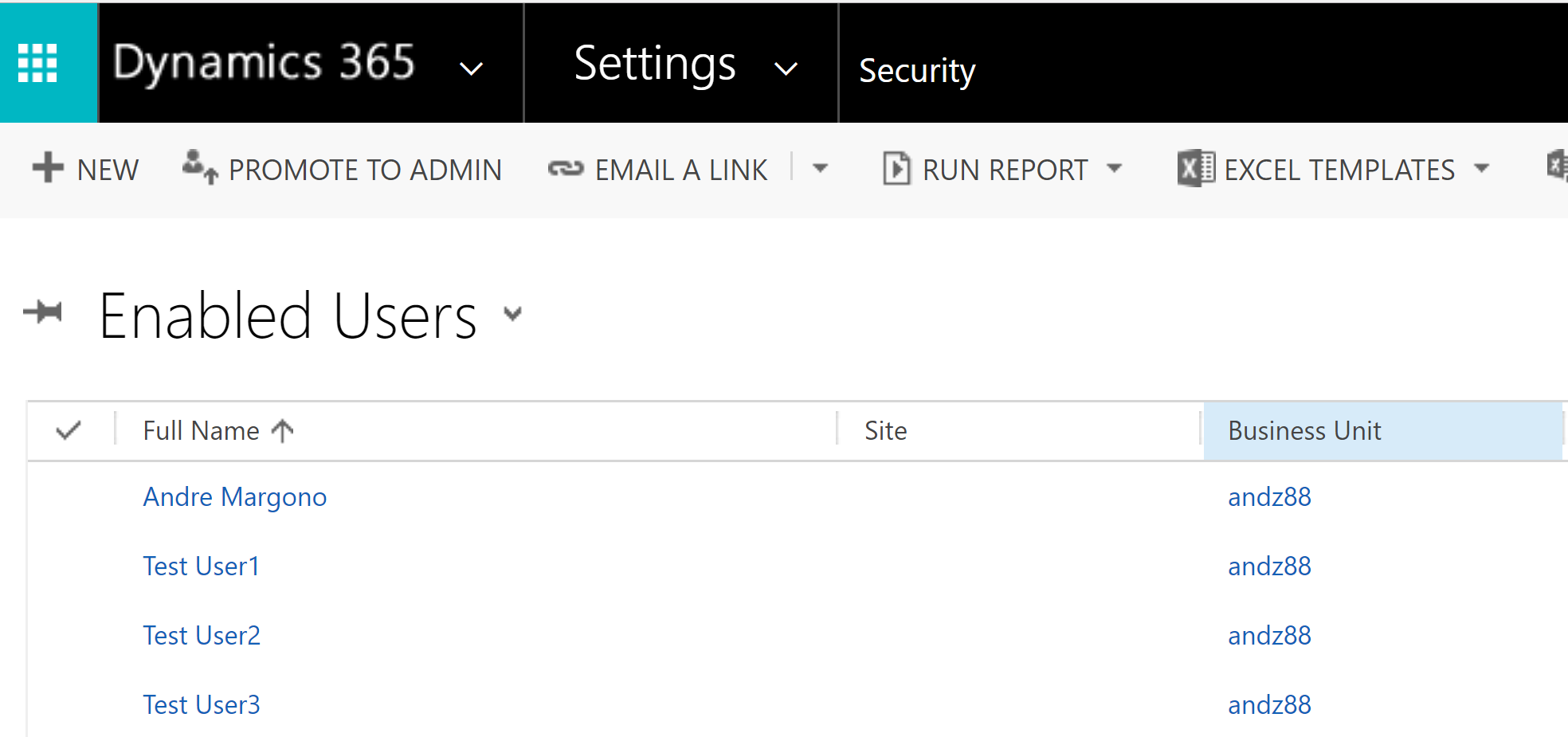Expand the Settings area chevron
1568x737 pixels.
tap(786, 69)
